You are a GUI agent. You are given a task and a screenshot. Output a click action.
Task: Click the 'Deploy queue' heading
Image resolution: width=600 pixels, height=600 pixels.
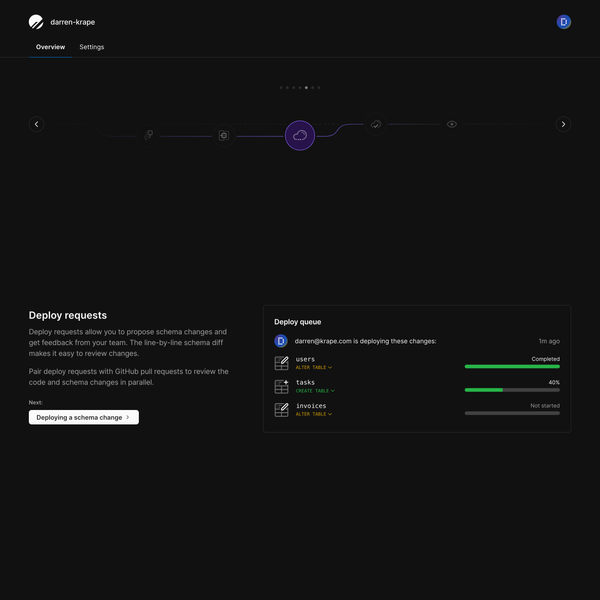point(297,322)
